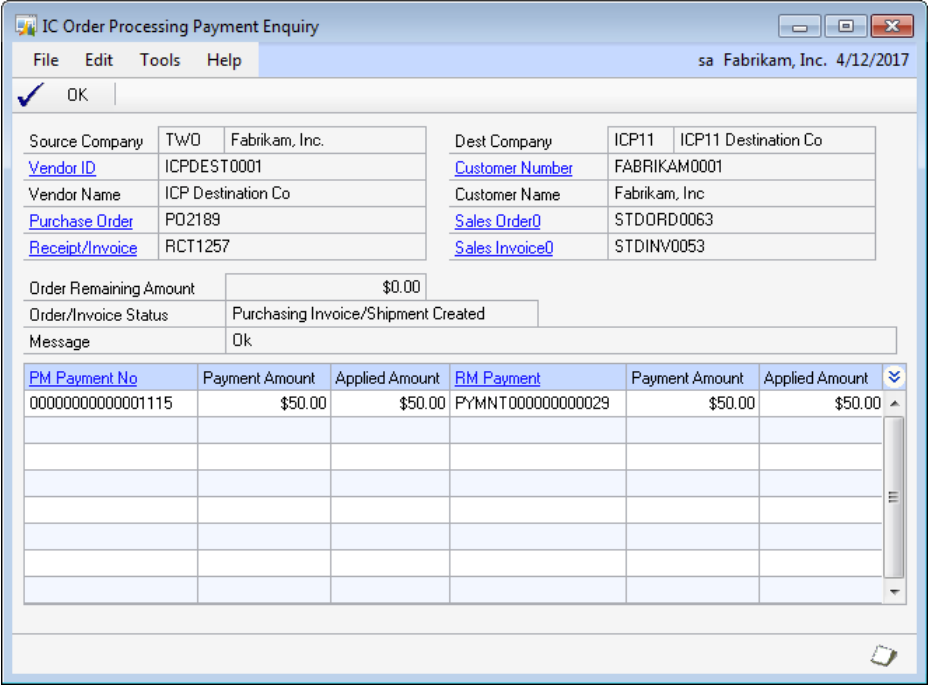Open the File menu
This screenshot has width=928, height=686.
46,60
